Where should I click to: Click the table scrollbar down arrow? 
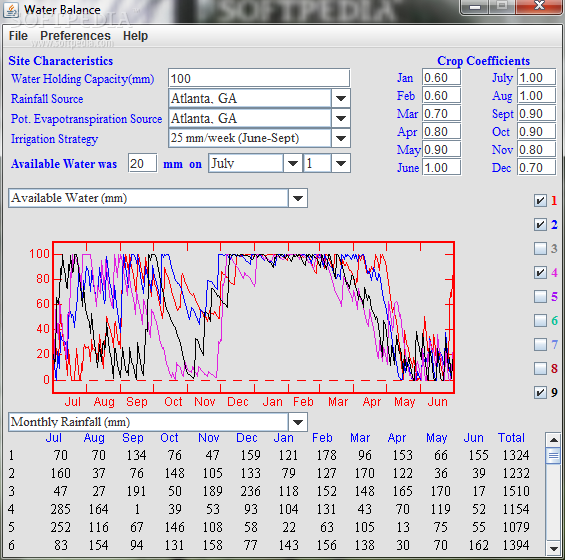(553, 548)
